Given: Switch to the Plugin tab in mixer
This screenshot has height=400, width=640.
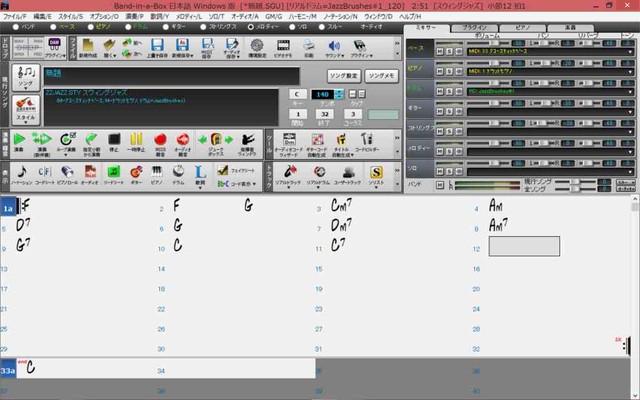Looking at the screenshot, I should coord(474,28).
